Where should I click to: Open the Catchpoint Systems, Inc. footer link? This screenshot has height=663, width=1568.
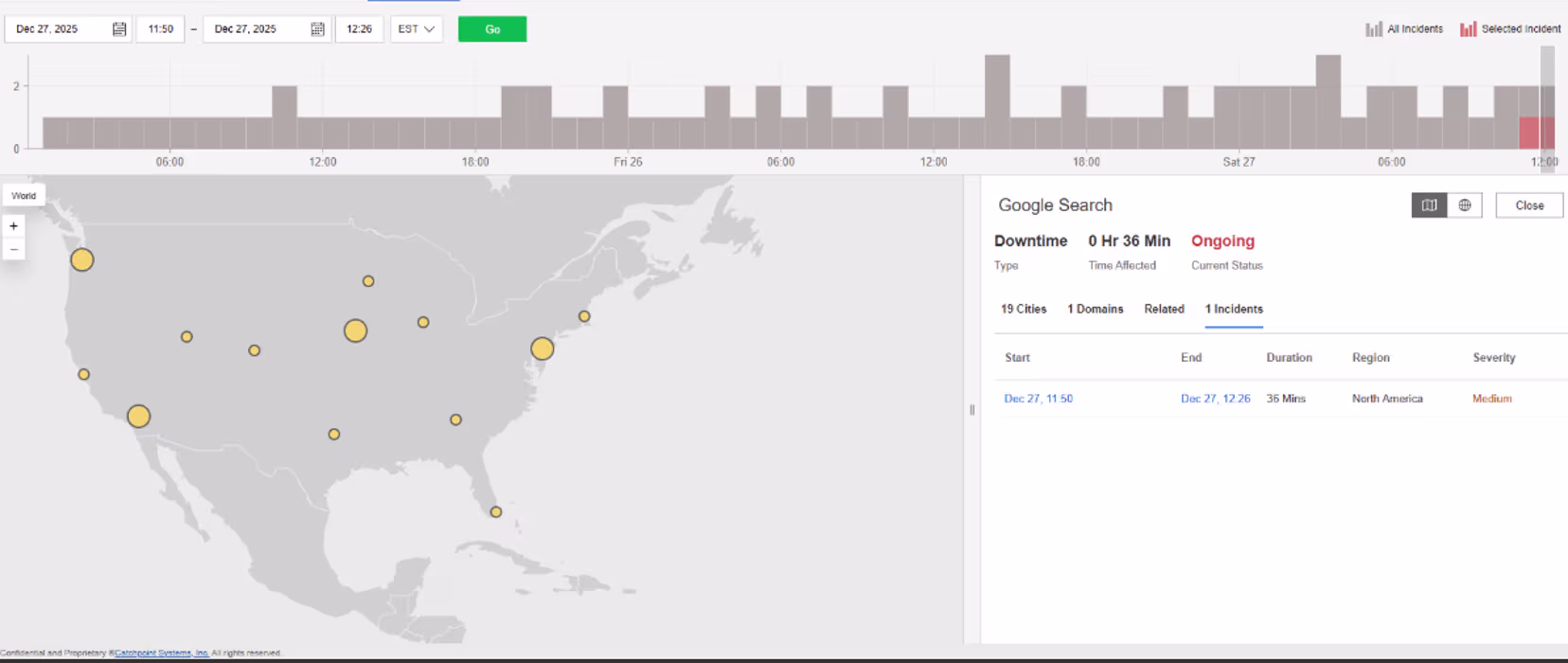point(161,653)
